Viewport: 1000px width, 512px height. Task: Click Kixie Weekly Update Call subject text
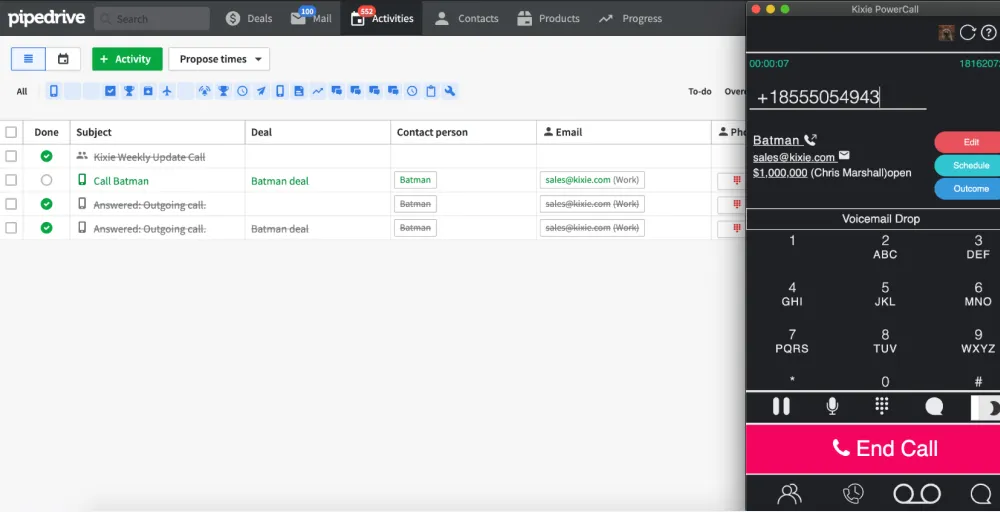pos(149,157)
